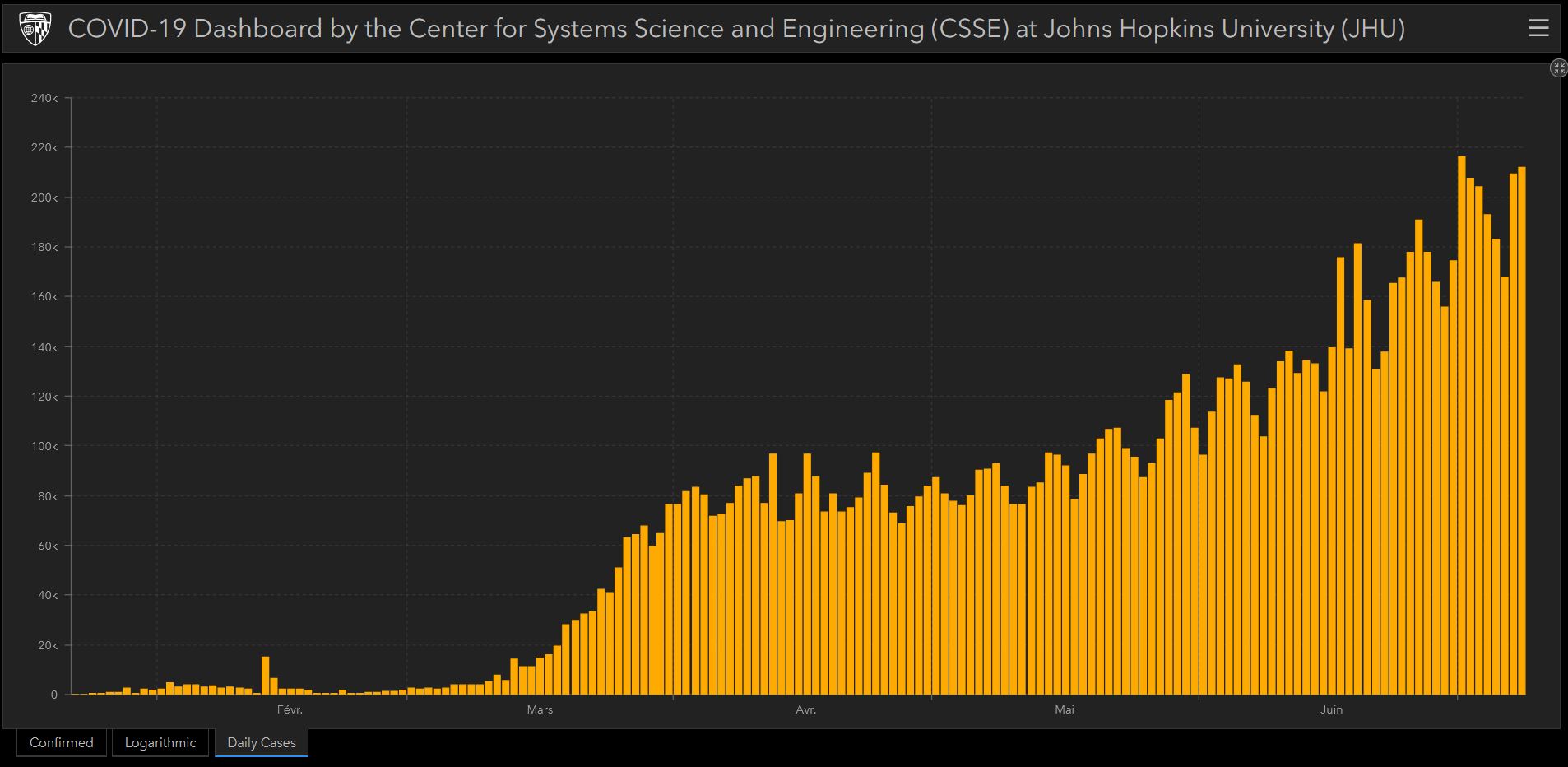The image size is (1568, 767).
Task: Click the dashboard title text
Action: pos(736,29)
